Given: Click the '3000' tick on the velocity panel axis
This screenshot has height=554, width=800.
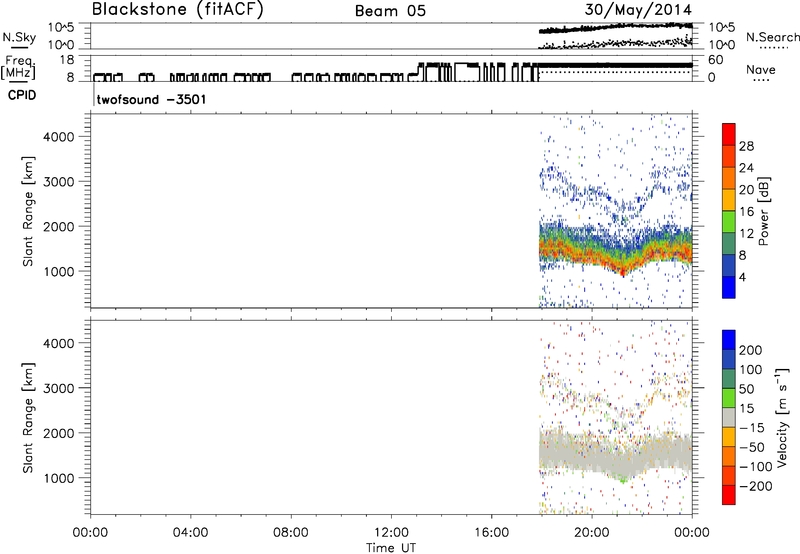Looking at the screenshot, I should [58, 388].
